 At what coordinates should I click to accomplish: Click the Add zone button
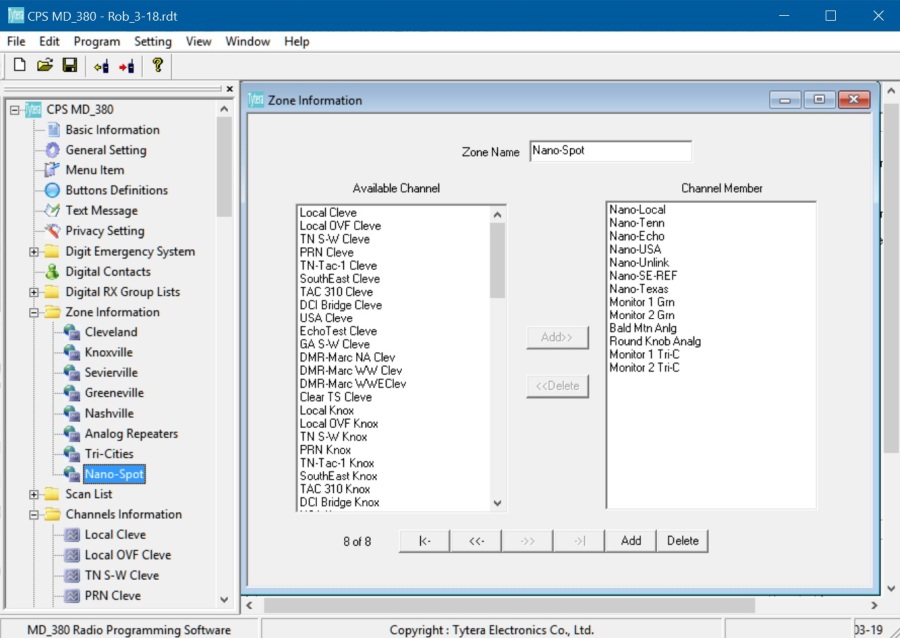(x=631, y=541)
